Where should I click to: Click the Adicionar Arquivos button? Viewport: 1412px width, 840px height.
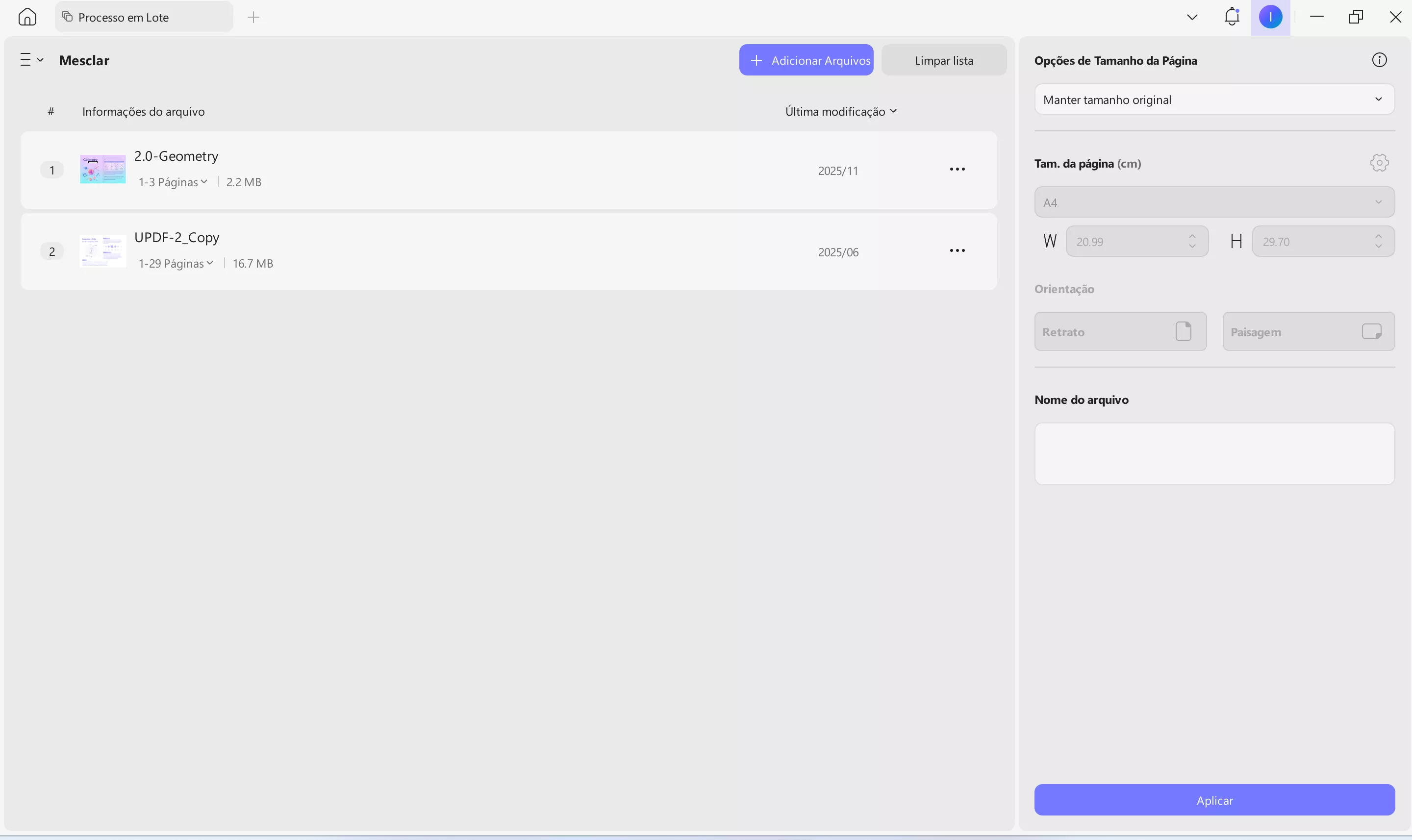click(x=806, y=61)
